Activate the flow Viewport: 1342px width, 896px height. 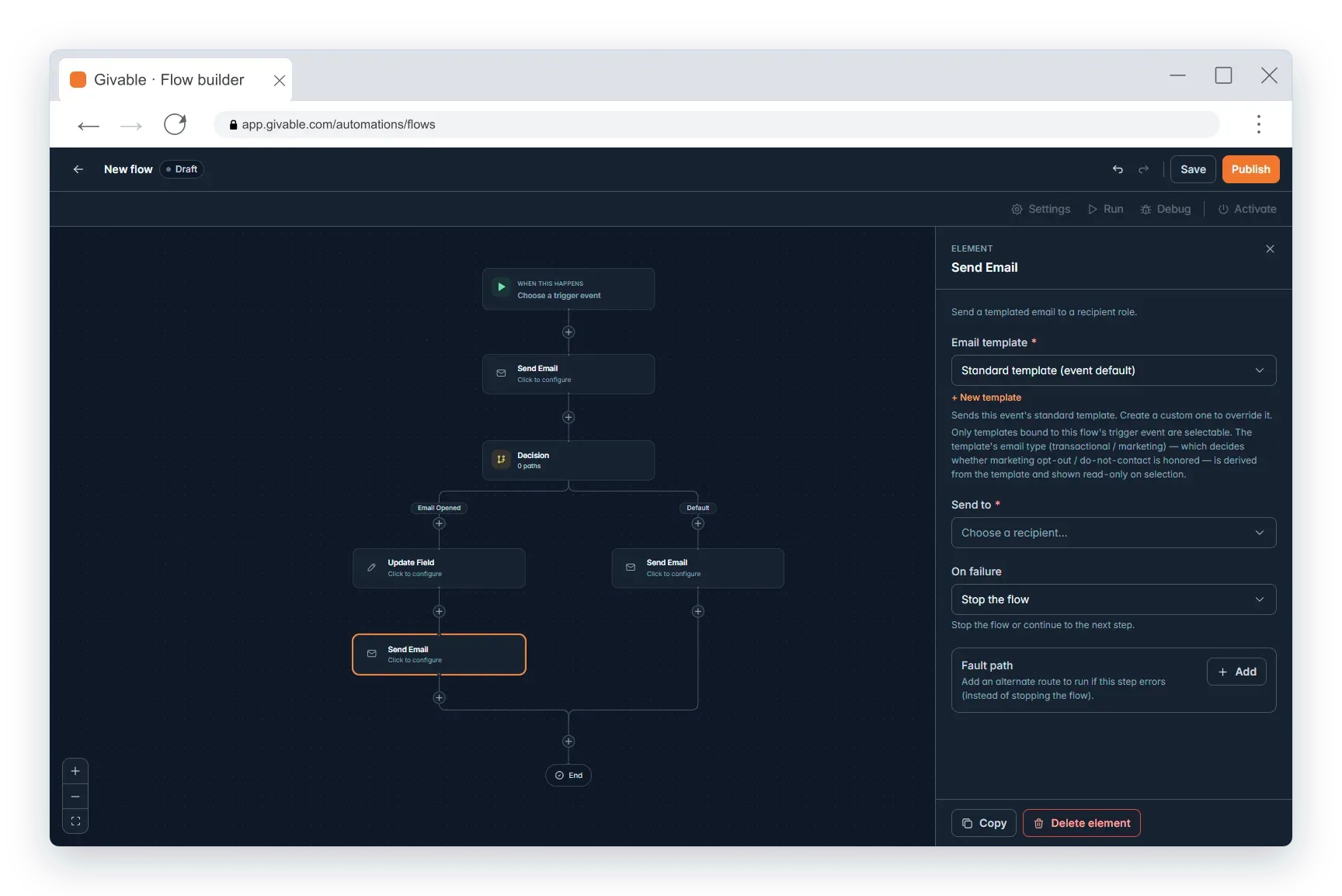(1247, 209)
